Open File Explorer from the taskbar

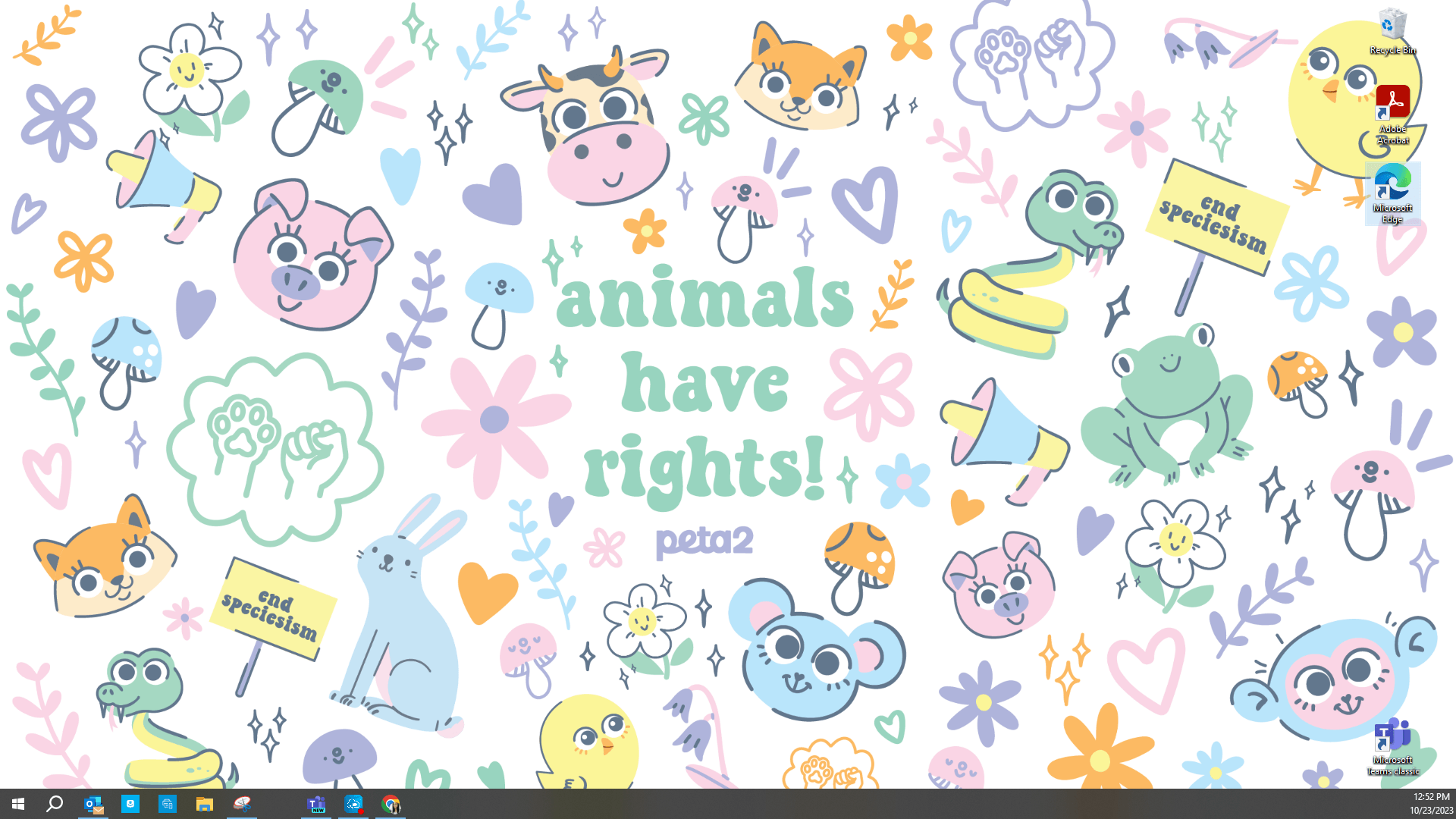pyautogui.click(x=203, y=805)
